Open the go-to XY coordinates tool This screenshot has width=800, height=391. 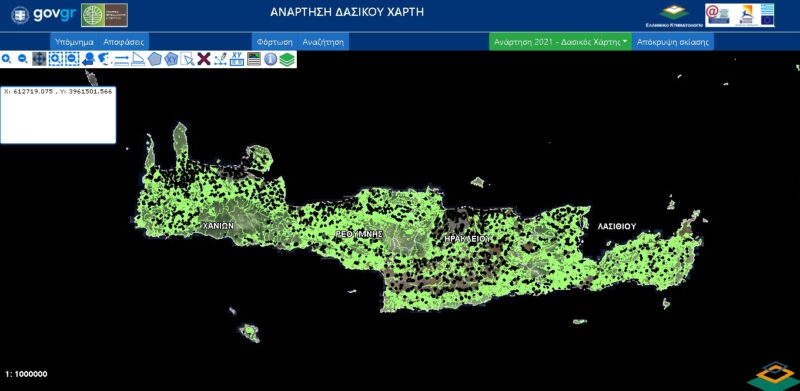[237, 59]
